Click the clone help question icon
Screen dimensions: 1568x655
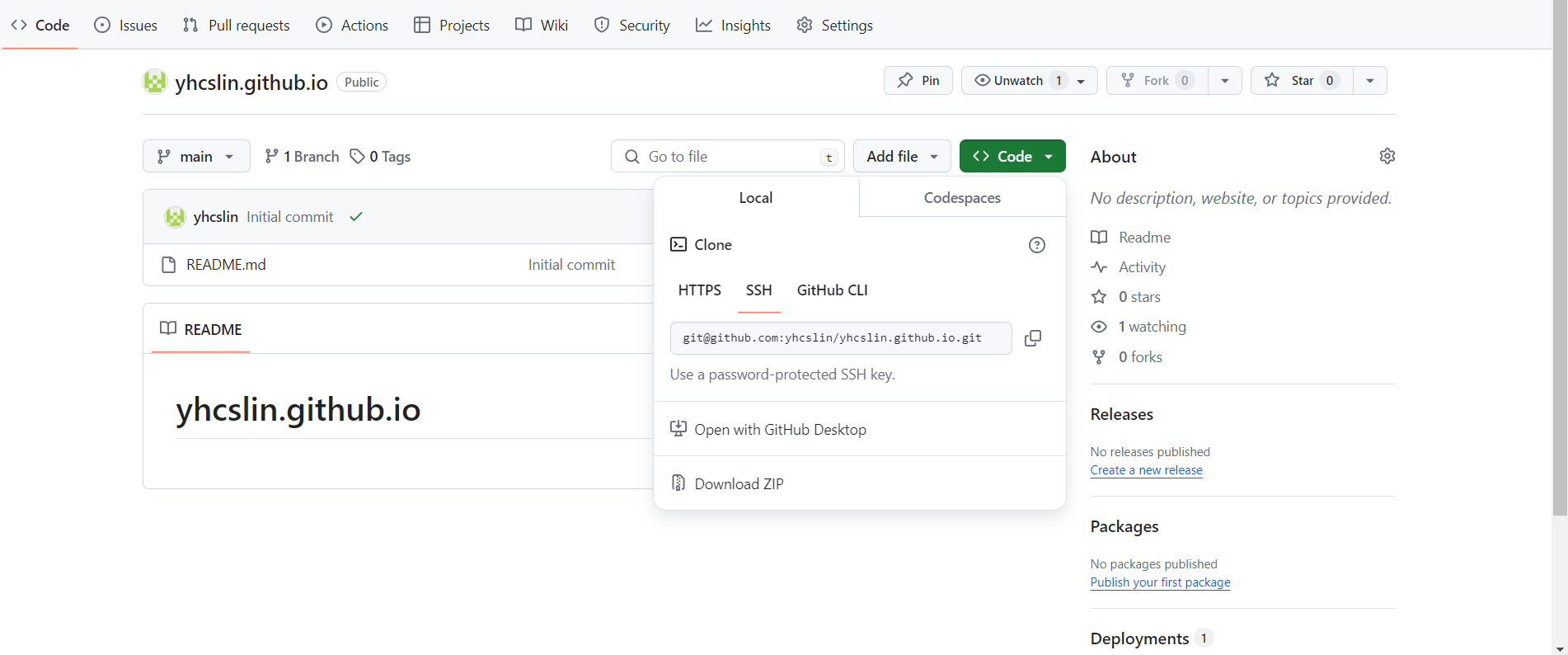click(x=1037, y=245)
